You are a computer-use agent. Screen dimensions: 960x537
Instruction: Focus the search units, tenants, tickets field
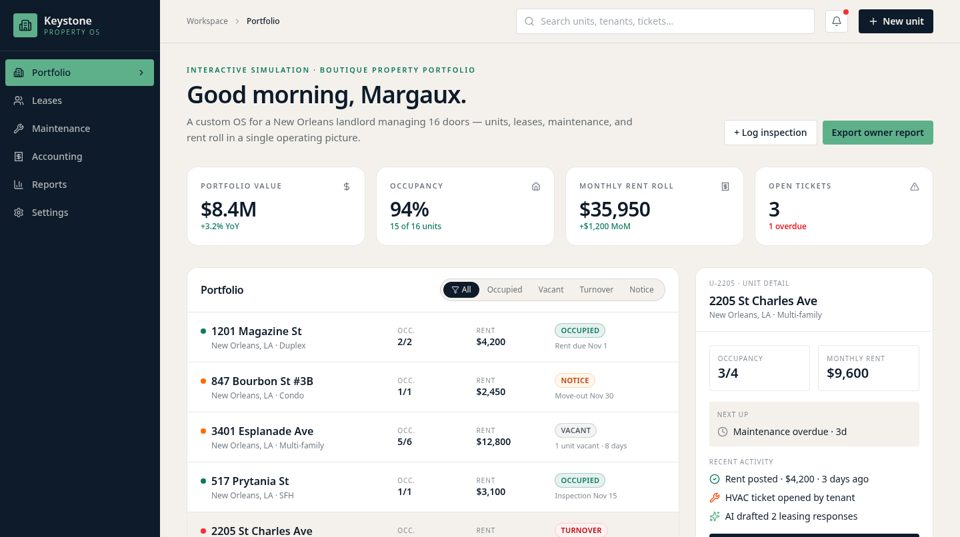coord(666,21)
